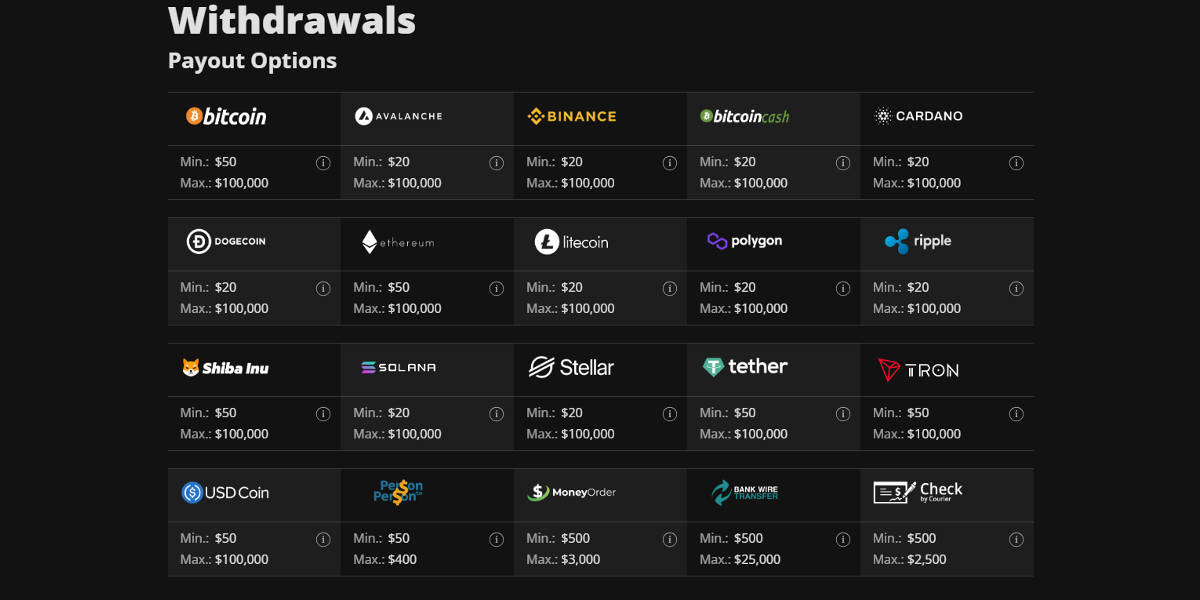The image size is (1200, 600).
Task: Select the Avalanche payout option logo
Action: (398, 116)
